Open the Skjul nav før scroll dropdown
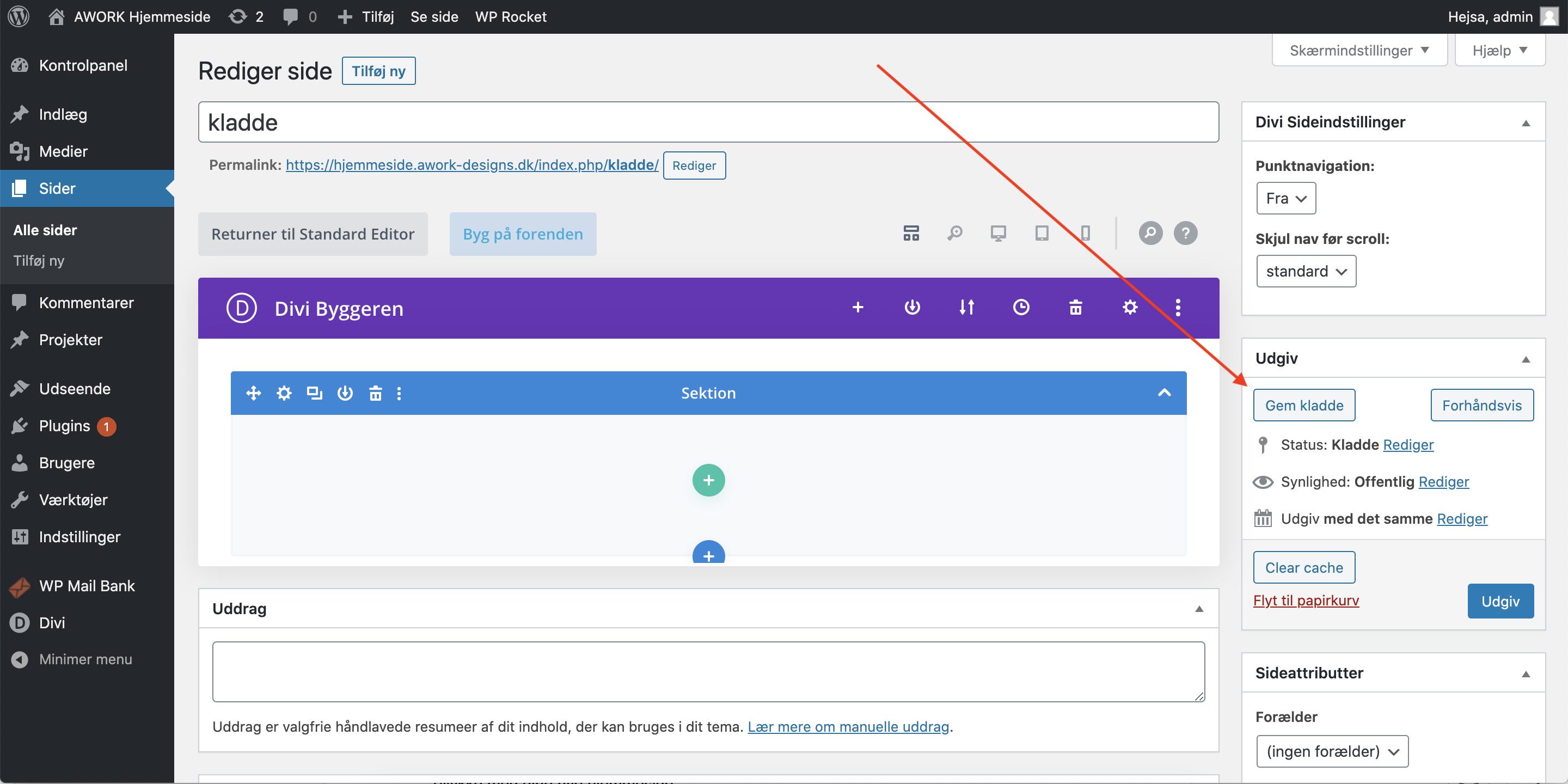Screen dimensions: 1568x784 1306,272
